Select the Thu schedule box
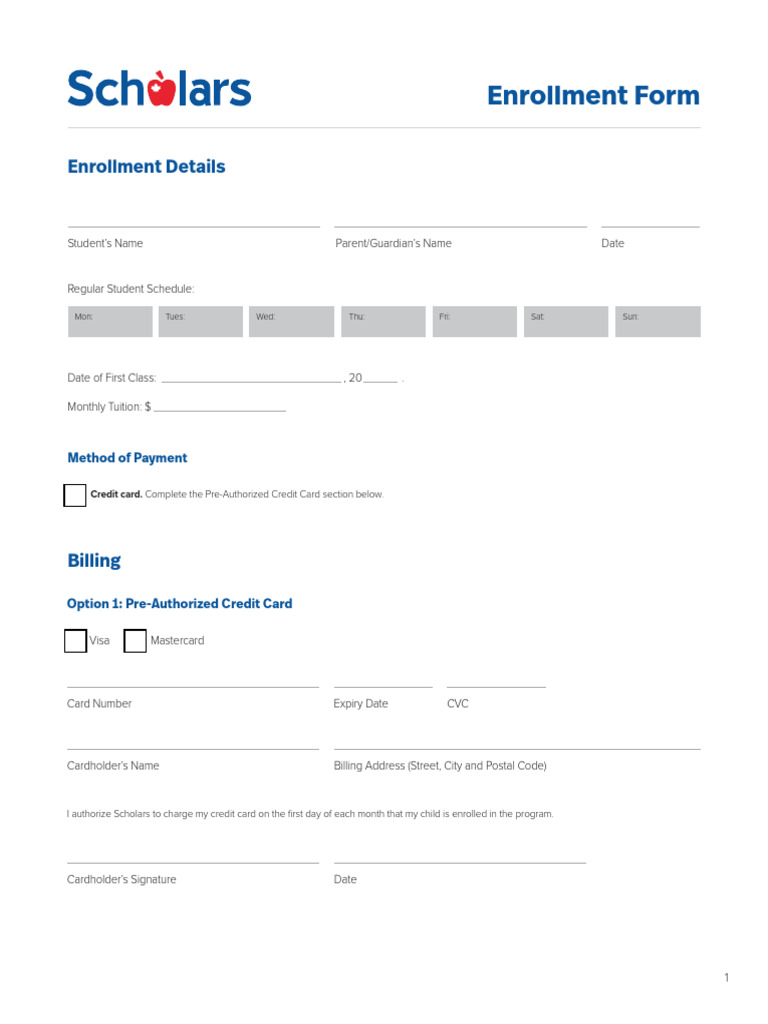 (383, 321)
